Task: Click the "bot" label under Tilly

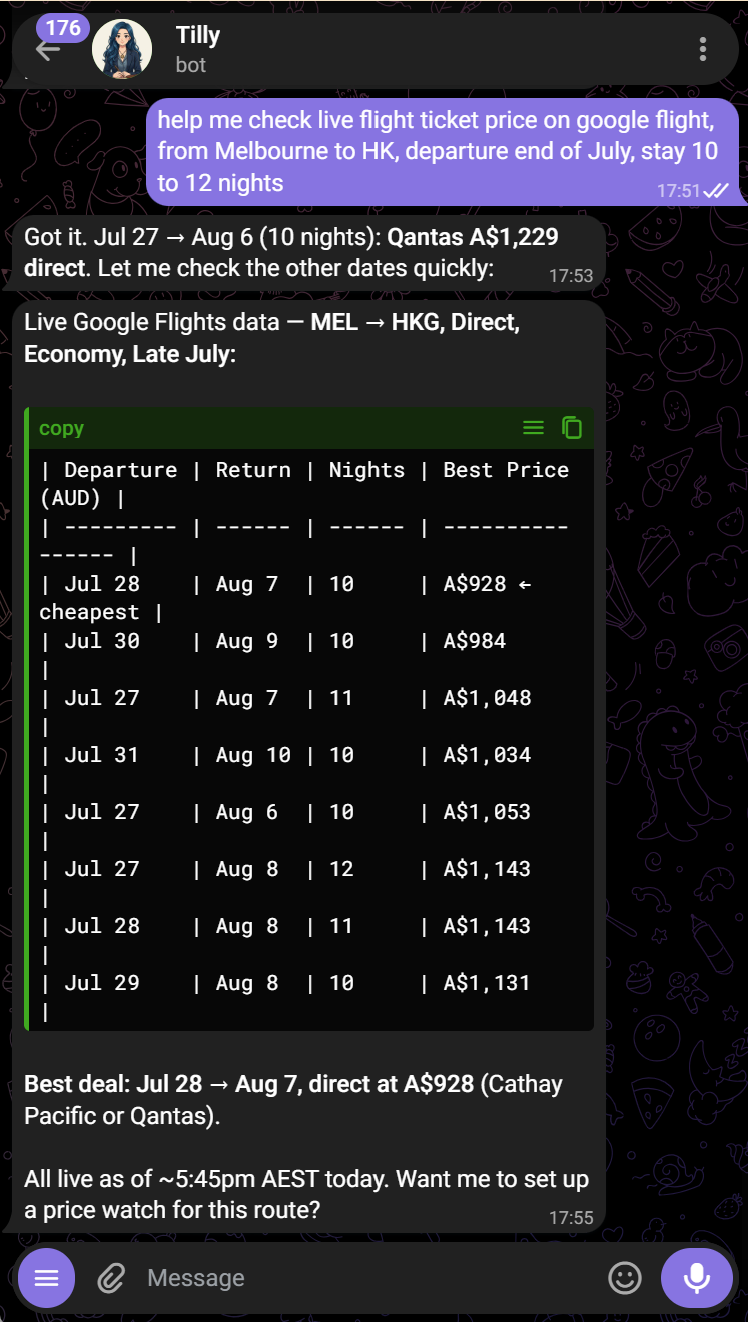Action: (x=190, y=65)
